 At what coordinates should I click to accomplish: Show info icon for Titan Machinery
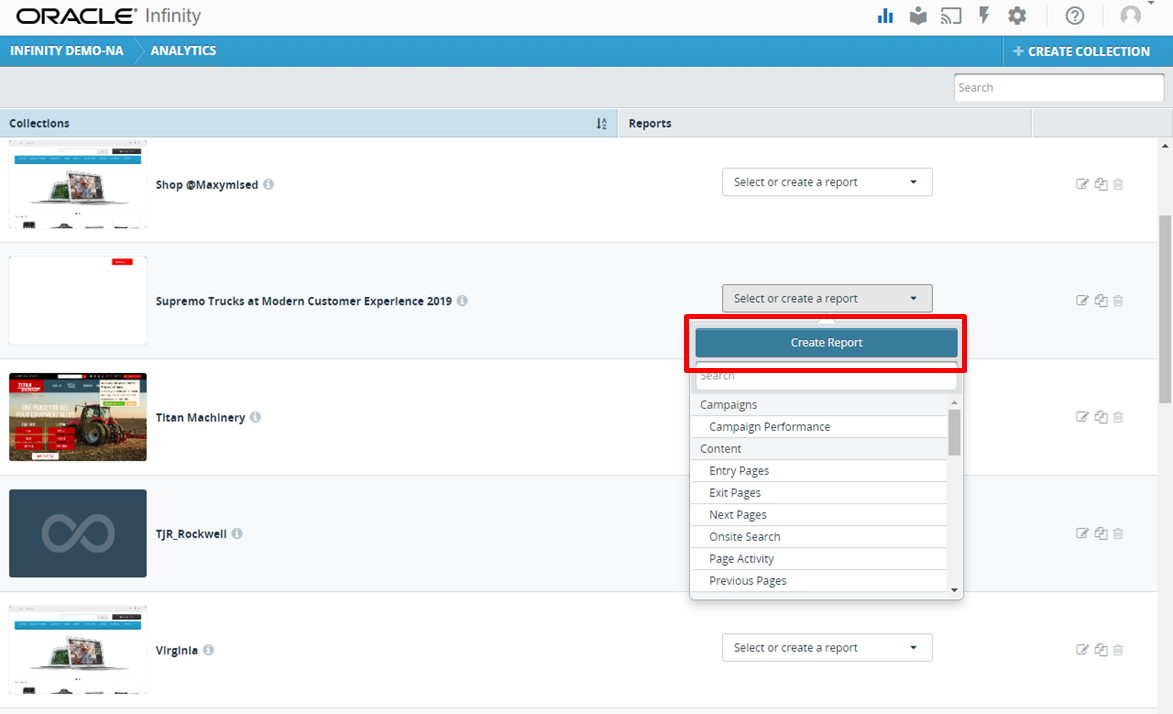click(x=255, y=417)
